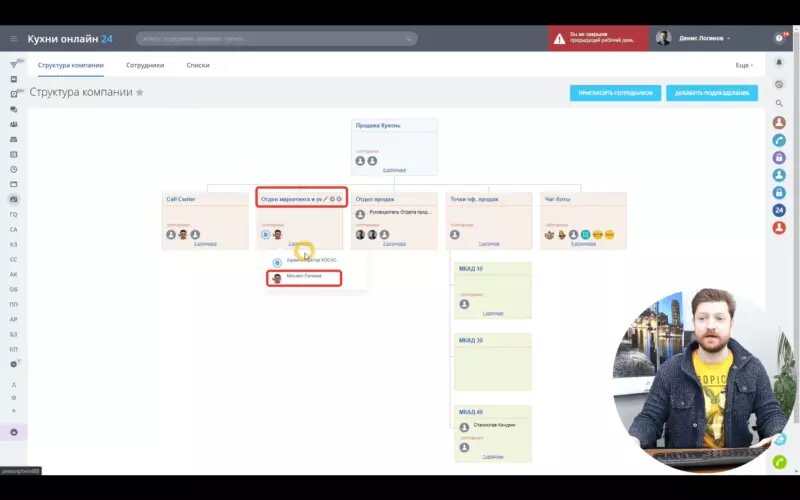Click the plus icon in left sidebar
The width and height of the screenshot is (800, 500).
(14, 411)
